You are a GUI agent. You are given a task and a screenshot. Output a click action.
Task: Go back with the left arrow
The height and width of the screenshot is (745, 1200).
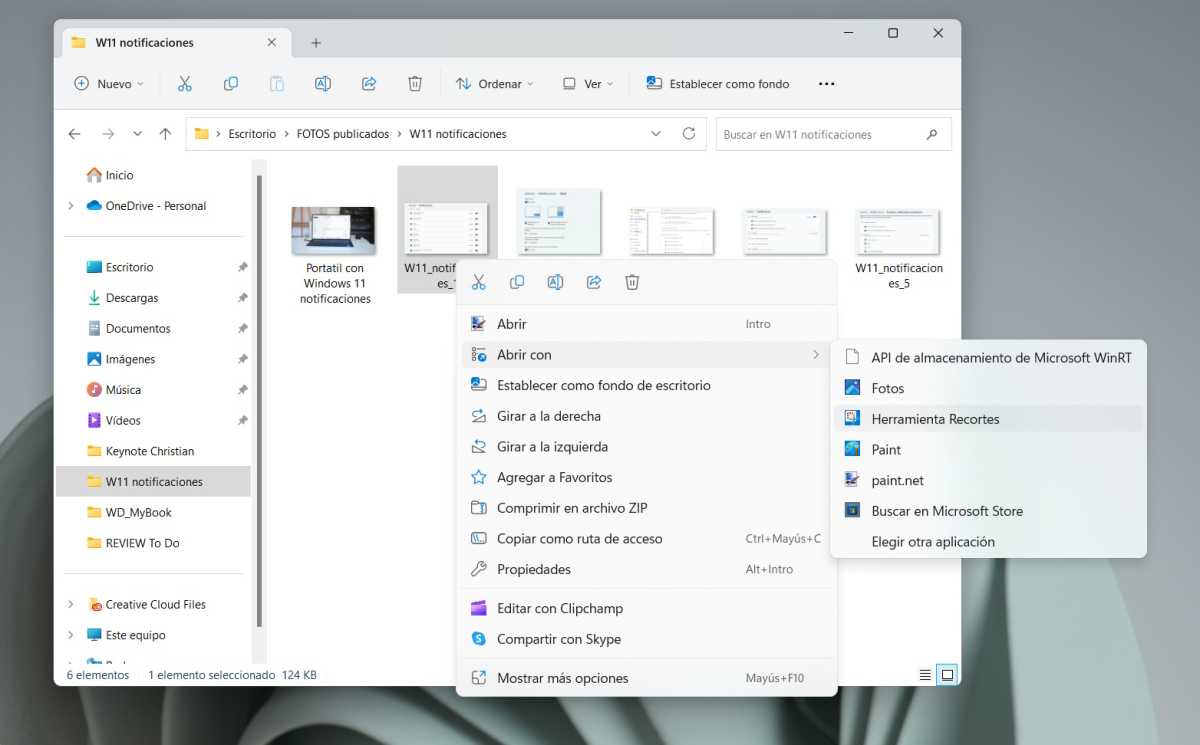[x=74, y=134]
